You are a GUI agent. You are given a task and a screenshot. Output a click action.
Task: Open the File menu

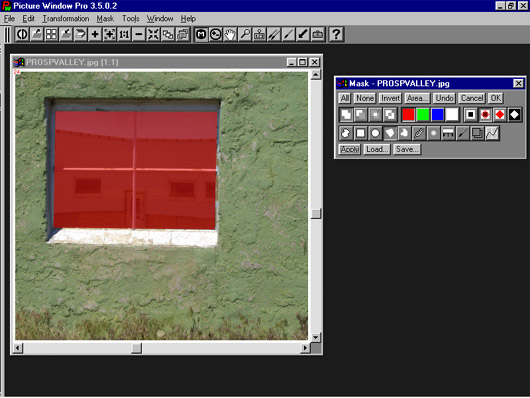[9, 19]
